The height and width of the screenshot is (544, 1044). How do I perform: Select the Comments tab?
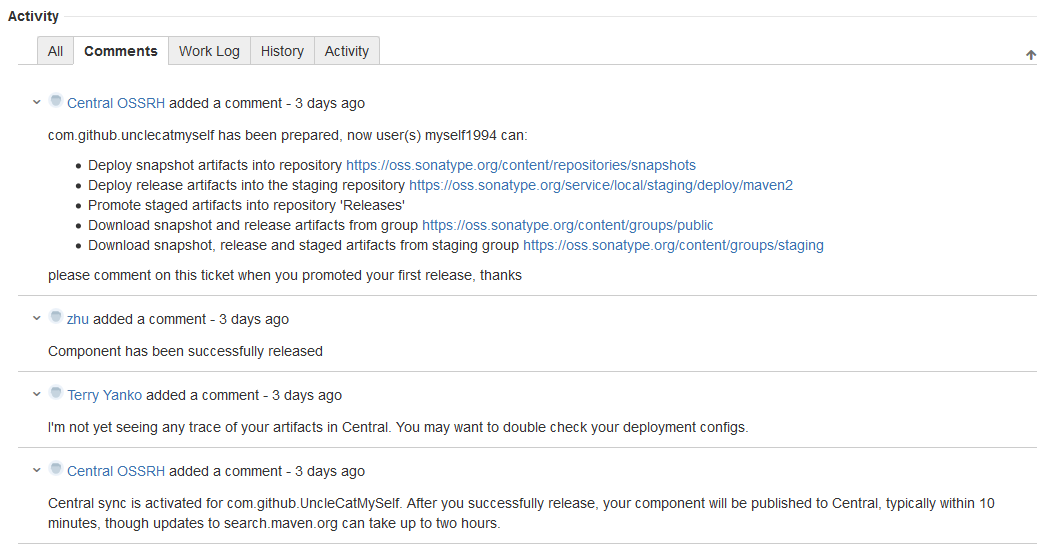tap(121, 51)
